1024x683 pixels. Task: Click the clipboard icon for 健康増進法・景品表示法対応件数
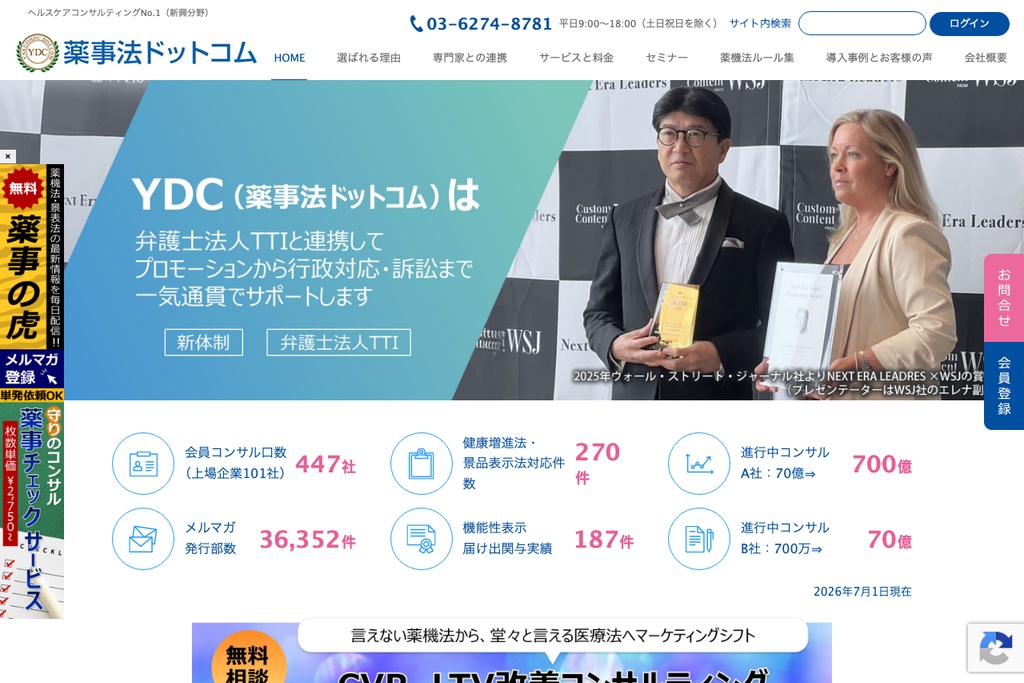[421, 464]
